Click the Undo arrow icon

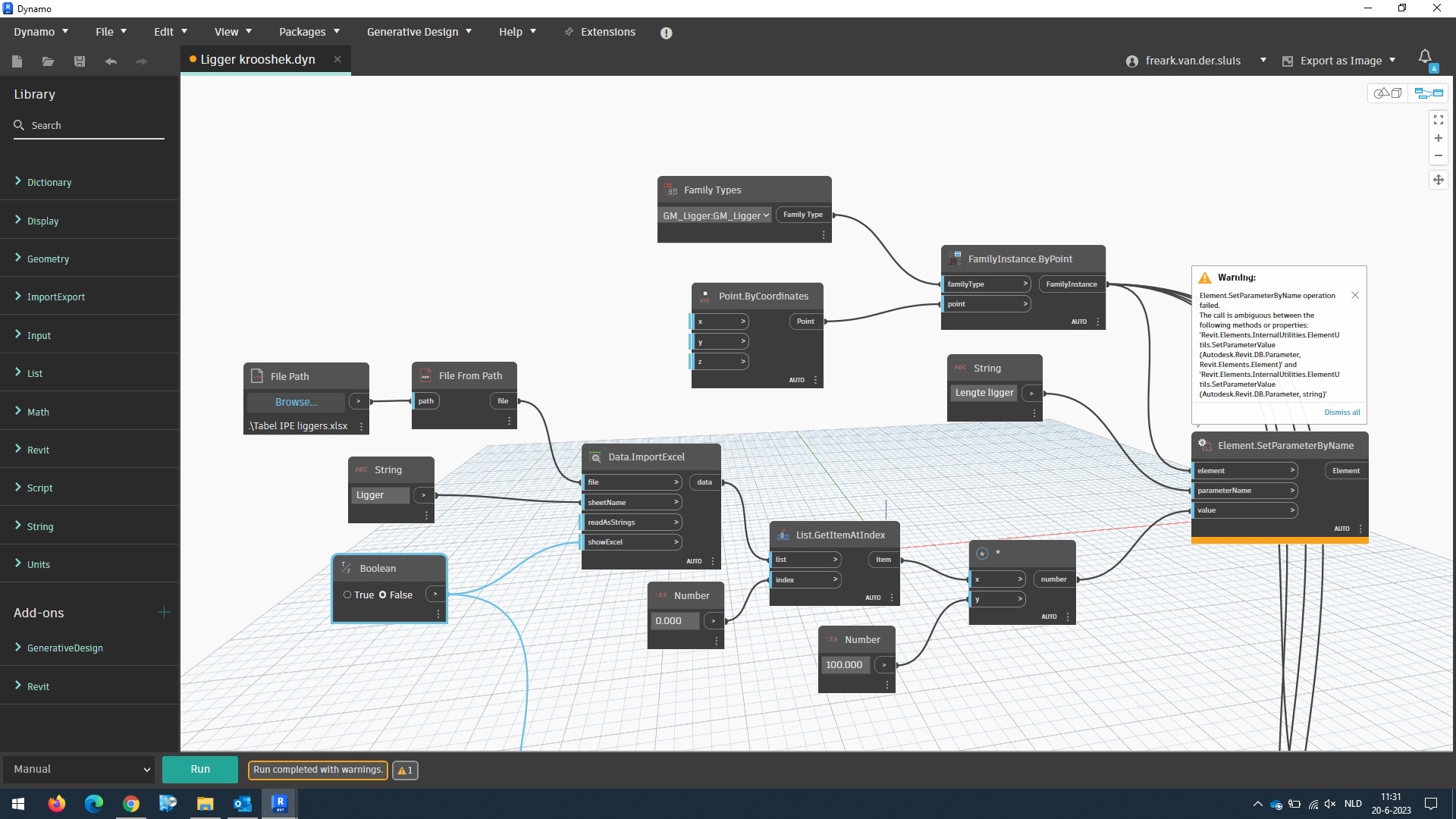point(111,61)
